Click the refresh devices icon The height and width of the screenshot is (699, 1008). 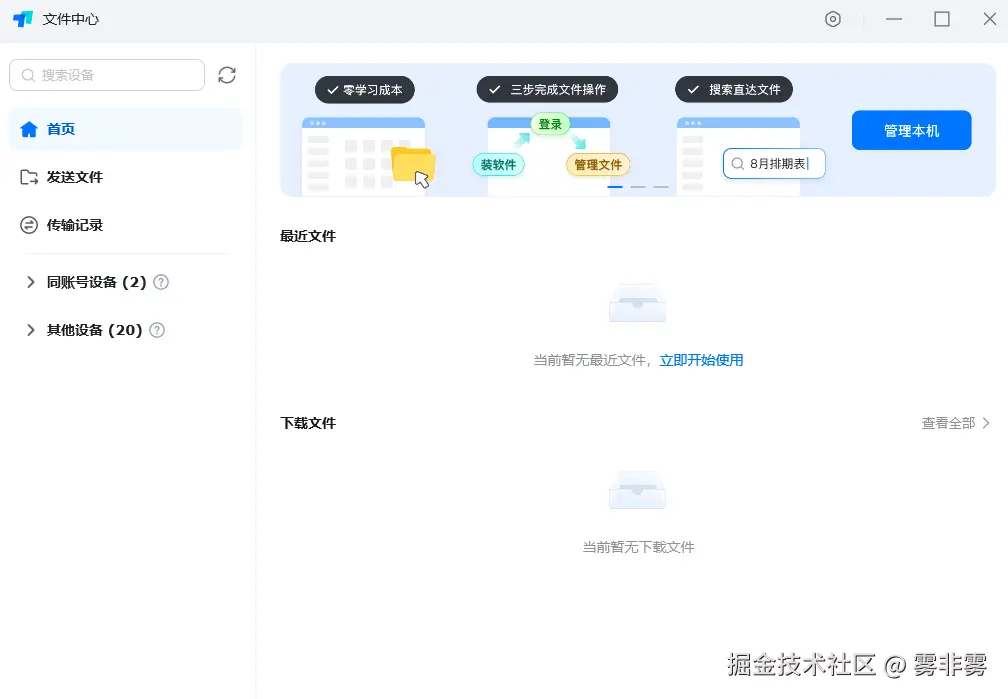[x=227, y=75]
